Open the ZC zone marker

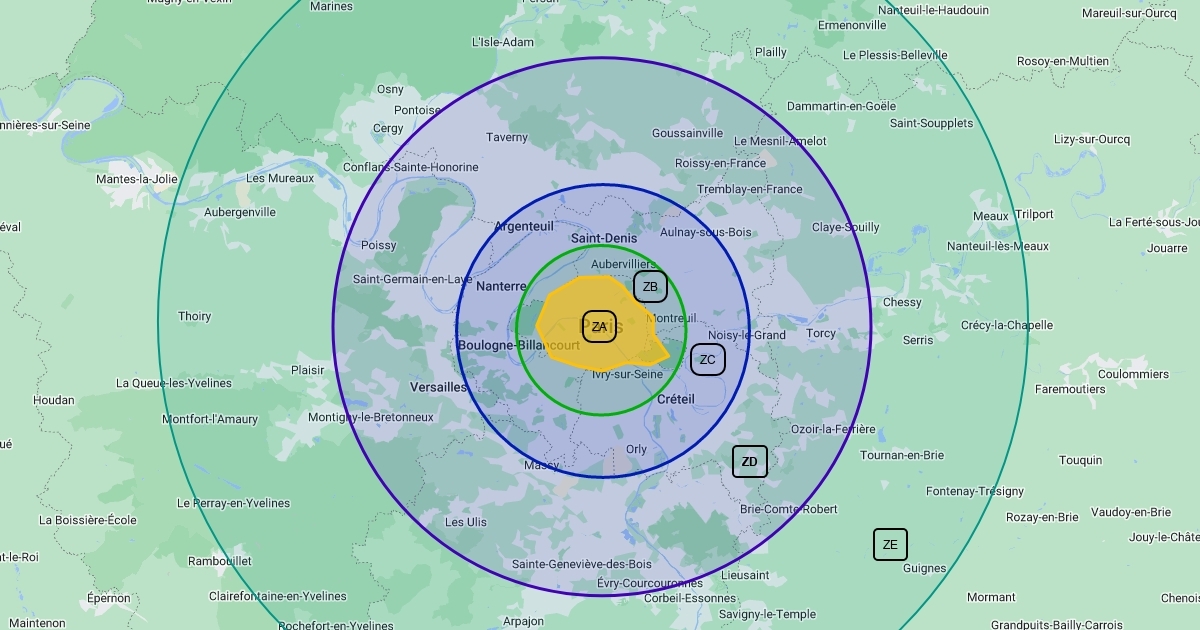[x=707, y=360]
